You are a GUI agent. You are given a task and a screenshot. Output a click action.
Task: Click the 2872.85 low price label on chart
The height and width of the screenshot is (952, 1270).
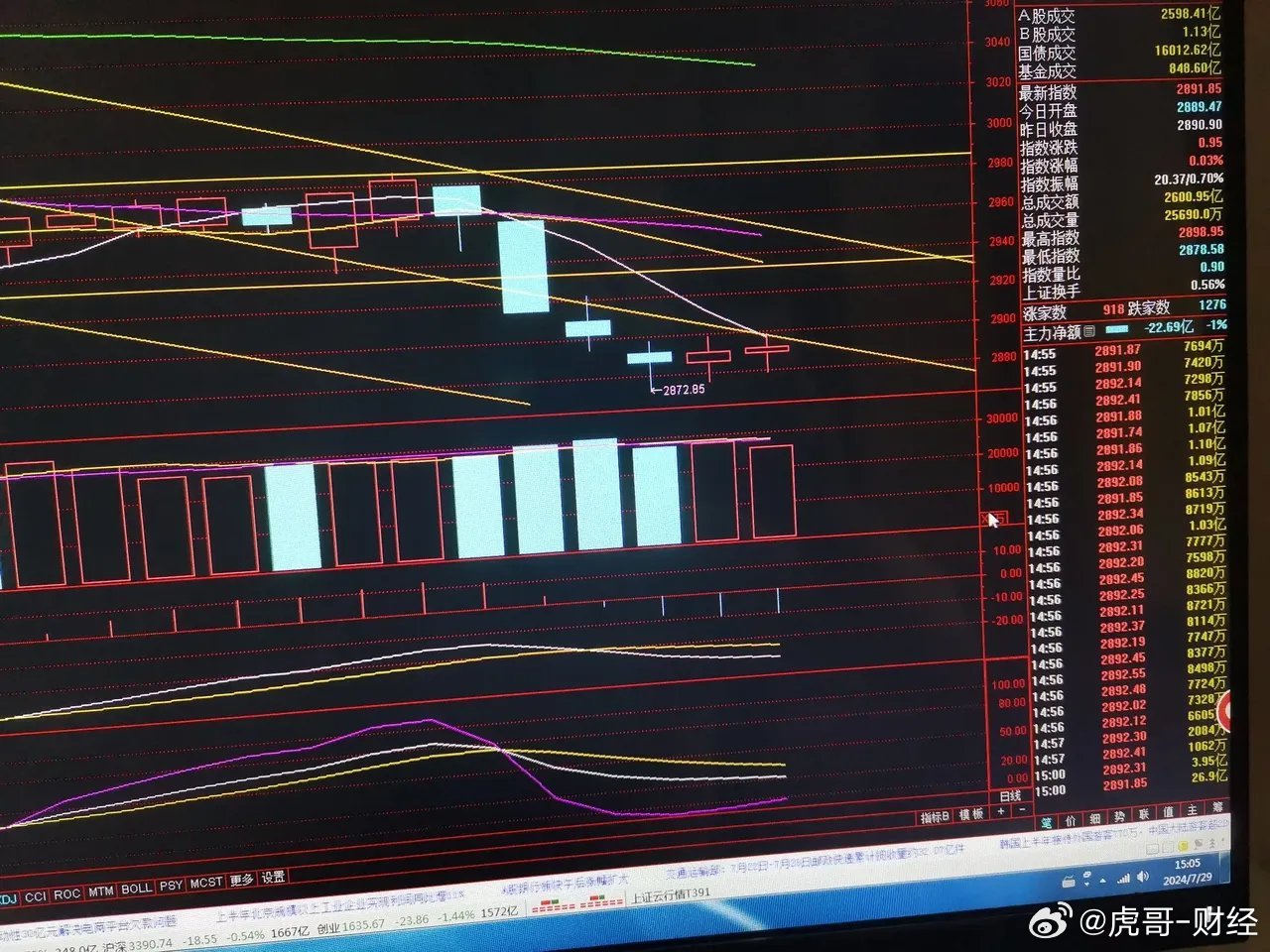[x=682, y=390]
